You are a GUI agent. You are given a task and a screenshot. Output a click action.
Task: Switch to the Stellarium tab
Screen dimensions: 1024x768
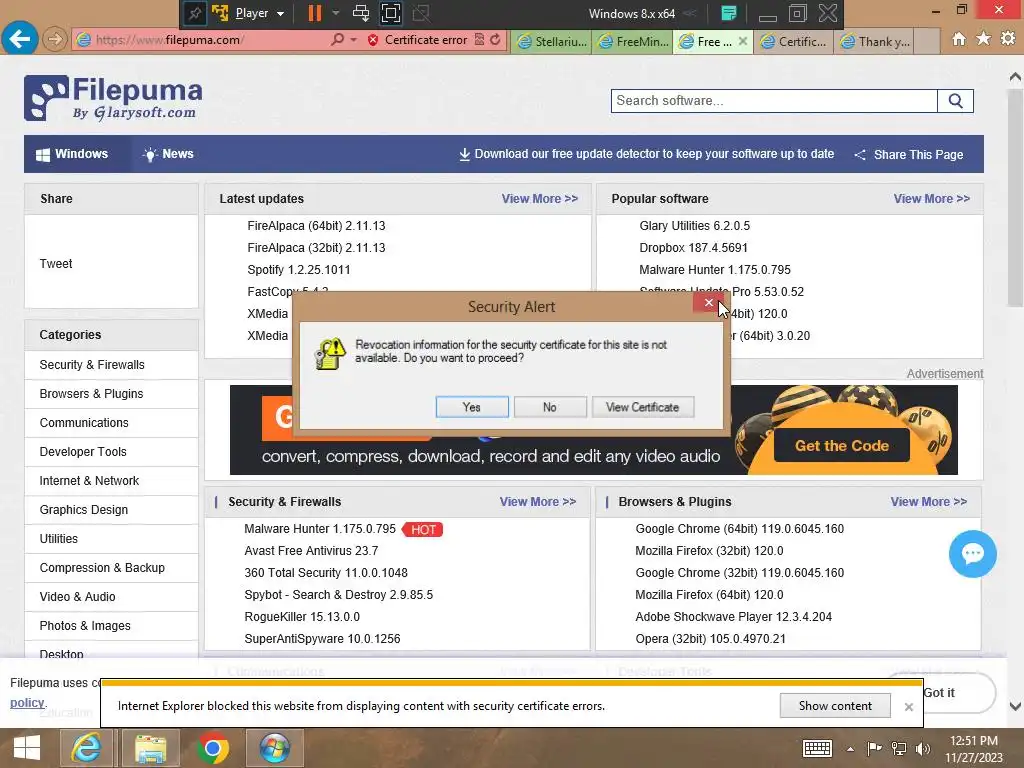(x=551, y=42)
